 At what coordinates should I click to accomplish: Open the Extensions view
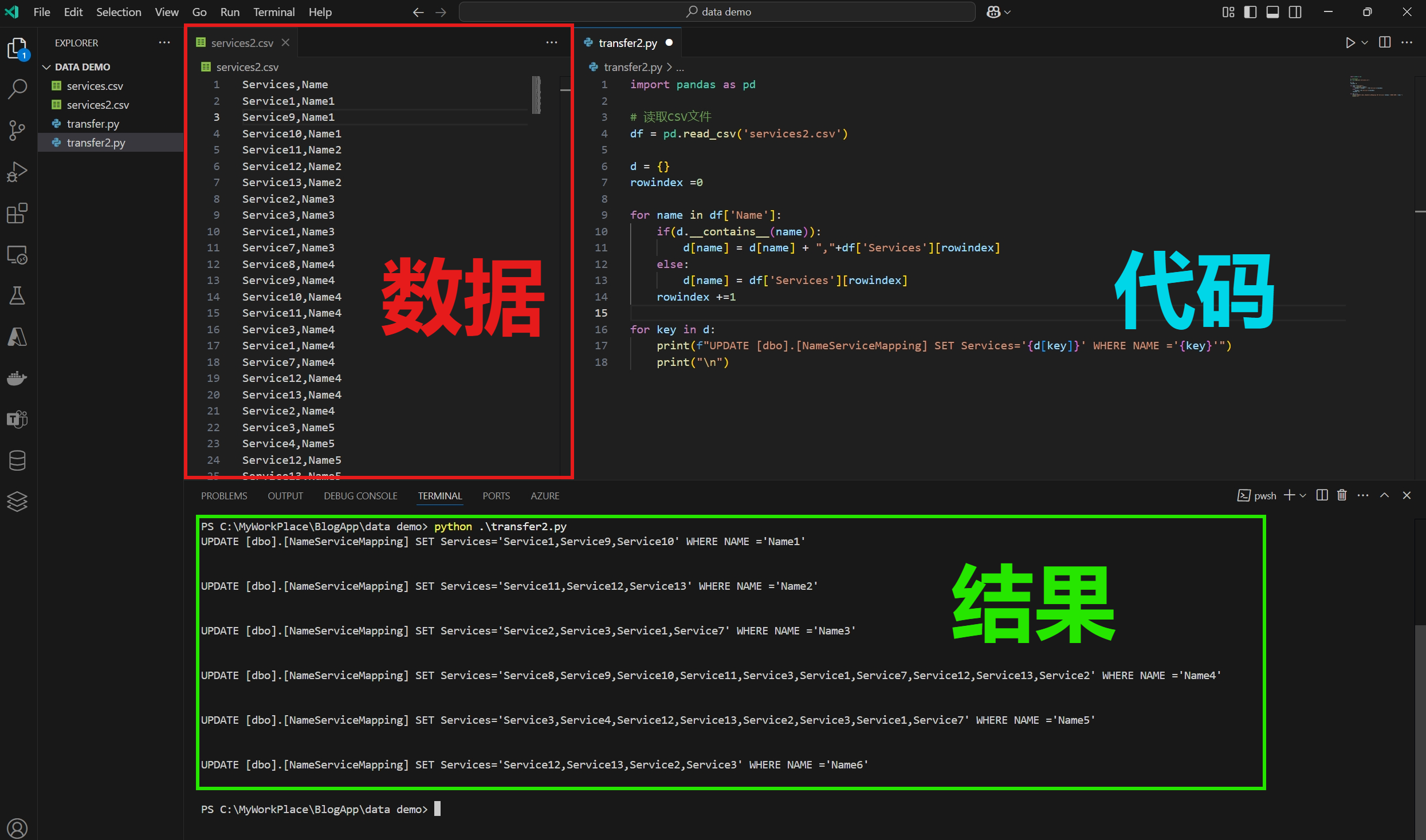[17, 213]
